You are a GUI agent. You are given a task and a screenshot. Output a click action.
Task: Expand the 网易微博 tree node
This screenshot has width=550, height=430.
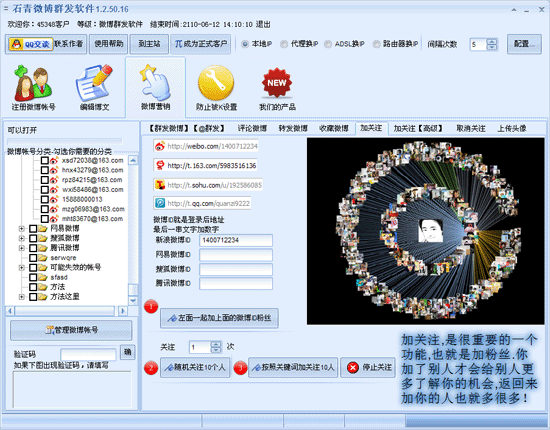point(21,229)
